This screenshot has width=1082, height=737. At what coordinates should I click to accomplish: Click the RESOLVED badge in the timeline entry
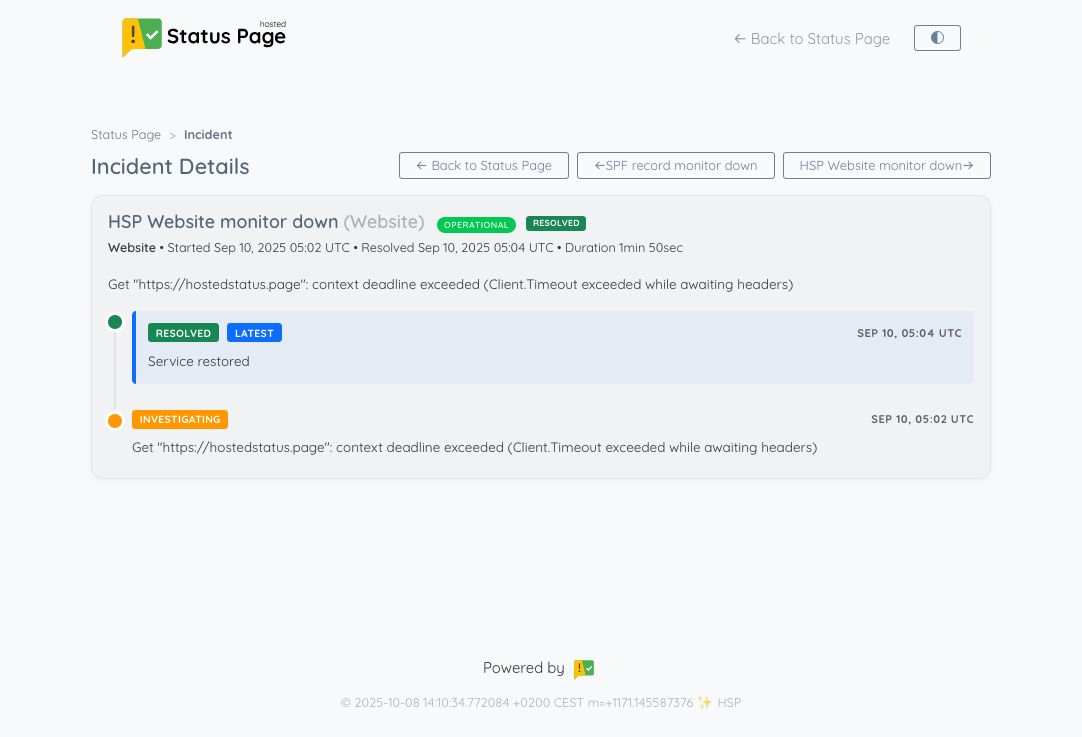[x=183, y=332]
